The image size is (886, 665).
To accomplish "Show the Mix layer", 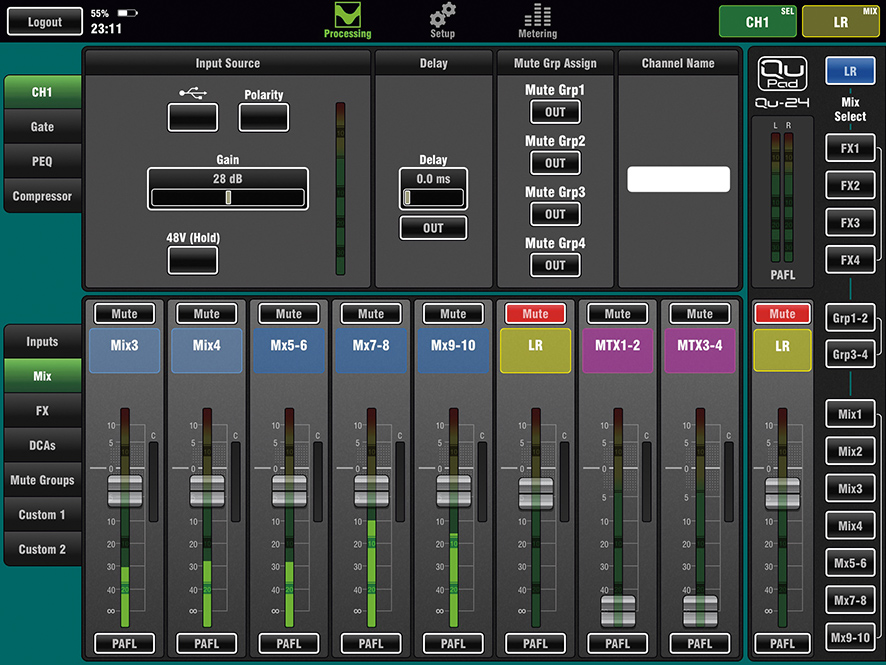I will [42, 376].
